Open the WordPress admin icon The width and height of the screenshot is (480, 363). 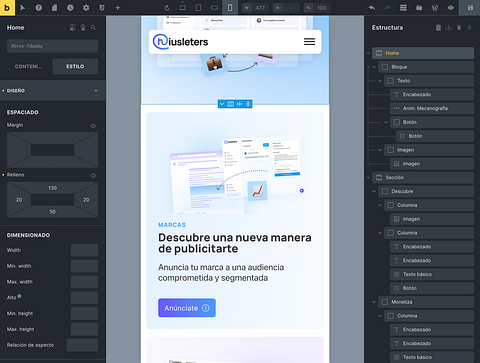(435, 7)
